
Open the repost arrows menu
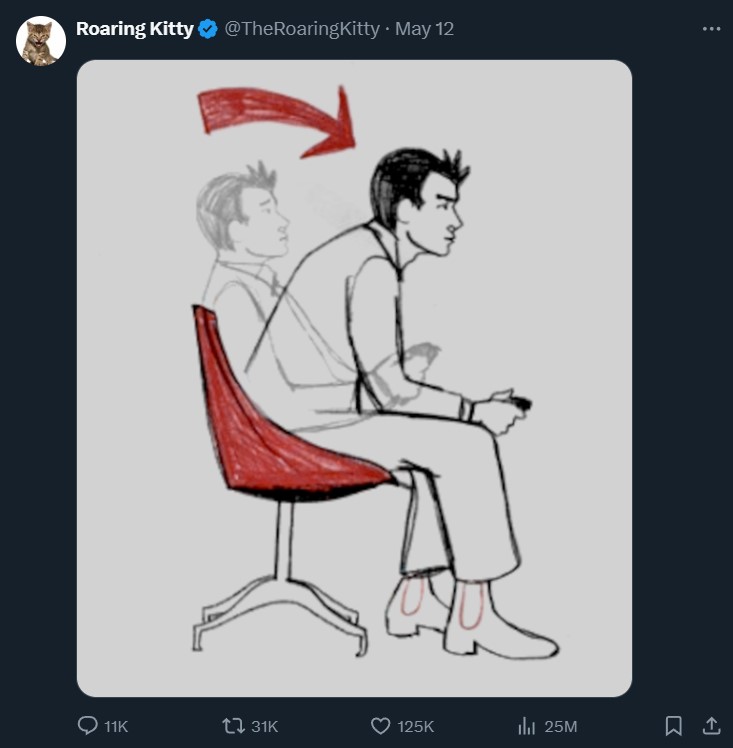tap(233, 726)
